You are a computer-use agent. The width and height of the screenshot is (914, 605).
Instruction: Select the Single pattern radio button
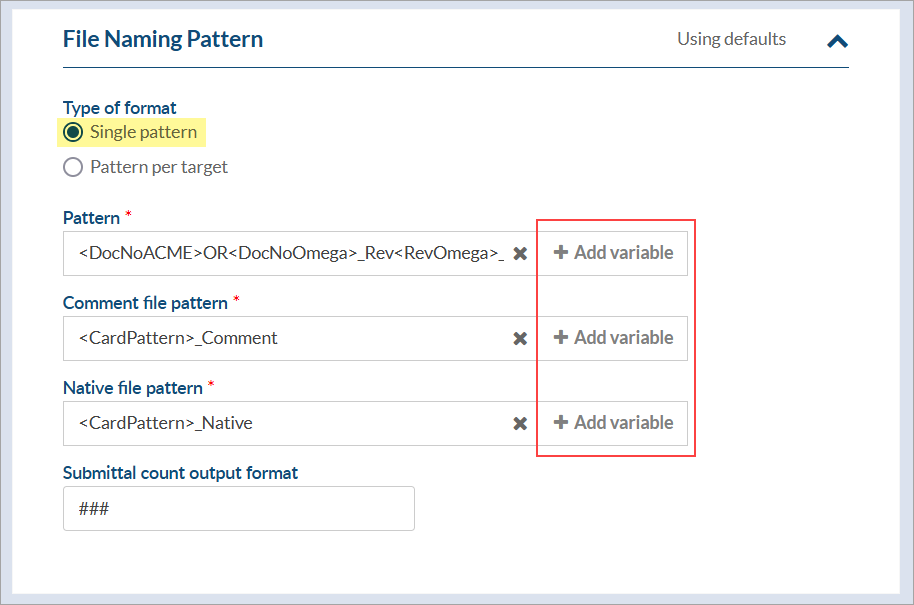73,132
